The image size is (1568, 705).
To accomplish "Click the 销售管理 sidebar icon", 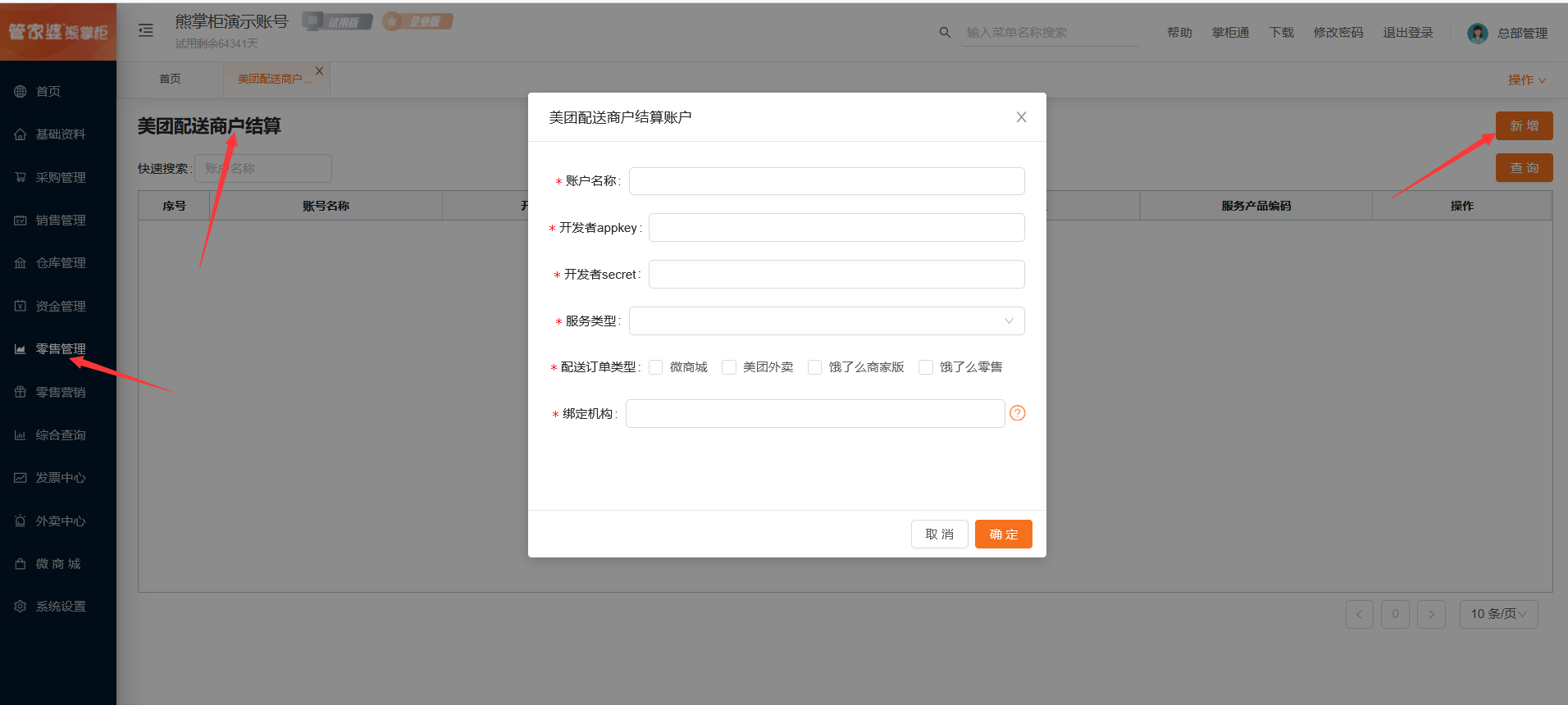I will click(x=21, y=220).
